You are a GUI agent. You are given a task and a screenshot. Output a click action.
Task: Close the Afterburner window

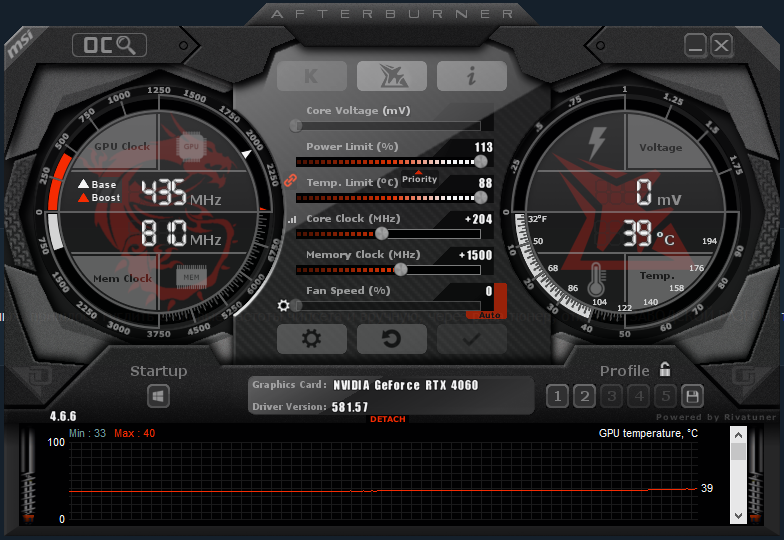(x=721, y=46)
